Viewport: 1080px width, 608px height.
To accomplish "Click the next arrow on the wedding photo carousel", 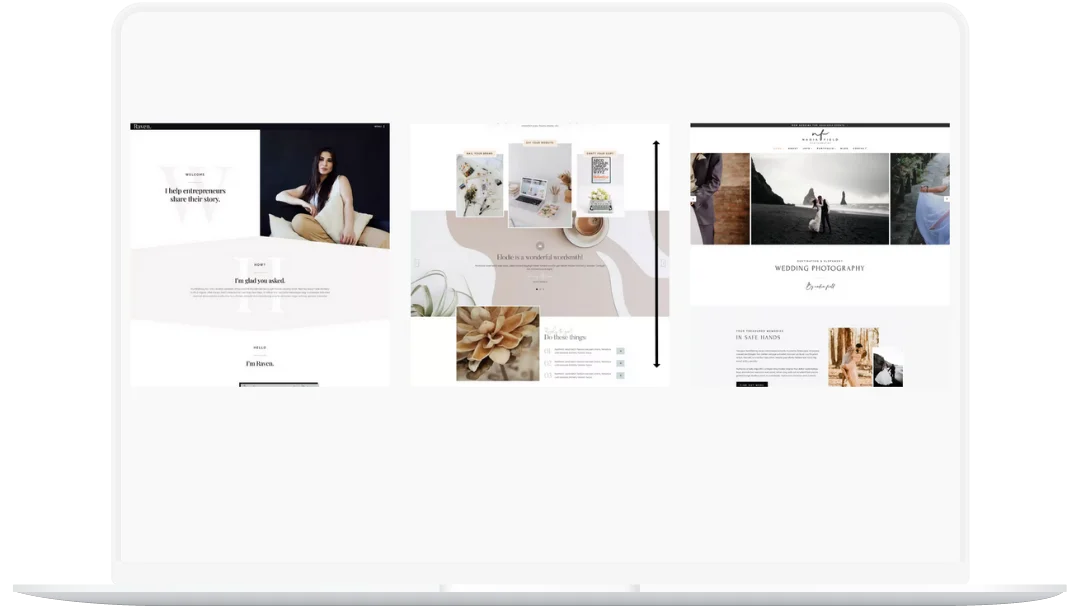I will pyautogui.click(x=946, y=199).
